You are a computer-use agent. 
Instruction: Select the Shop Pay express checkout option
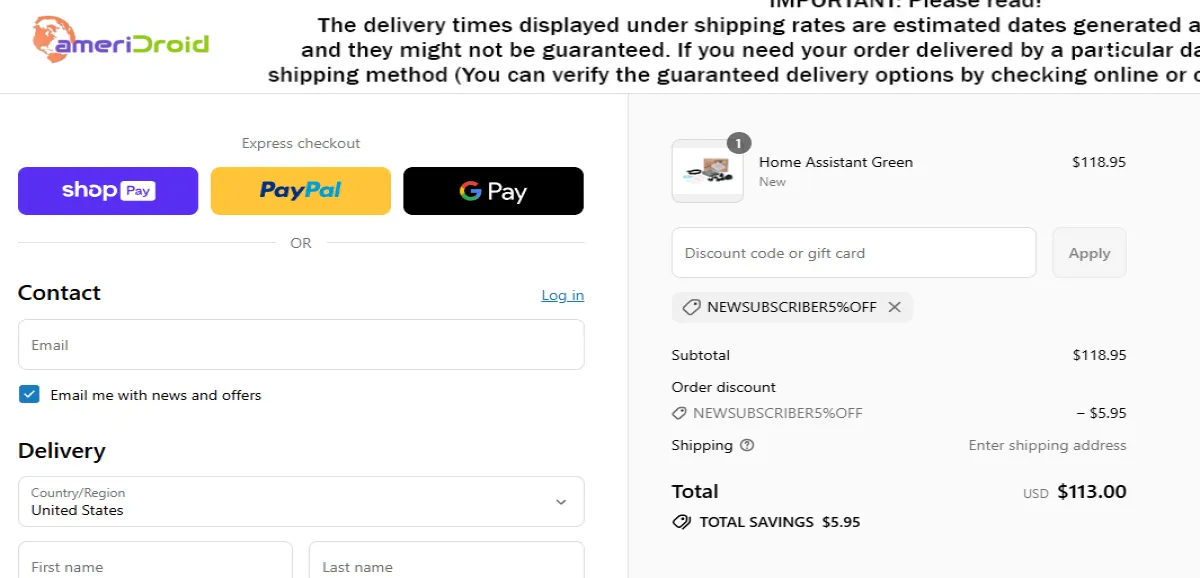[107, 191]
